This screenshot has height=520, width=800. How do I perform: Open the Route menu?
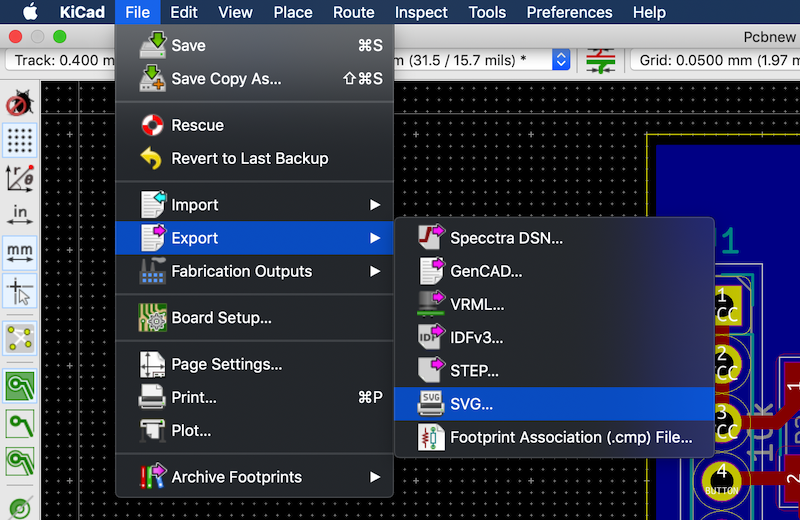coord(354,12)
